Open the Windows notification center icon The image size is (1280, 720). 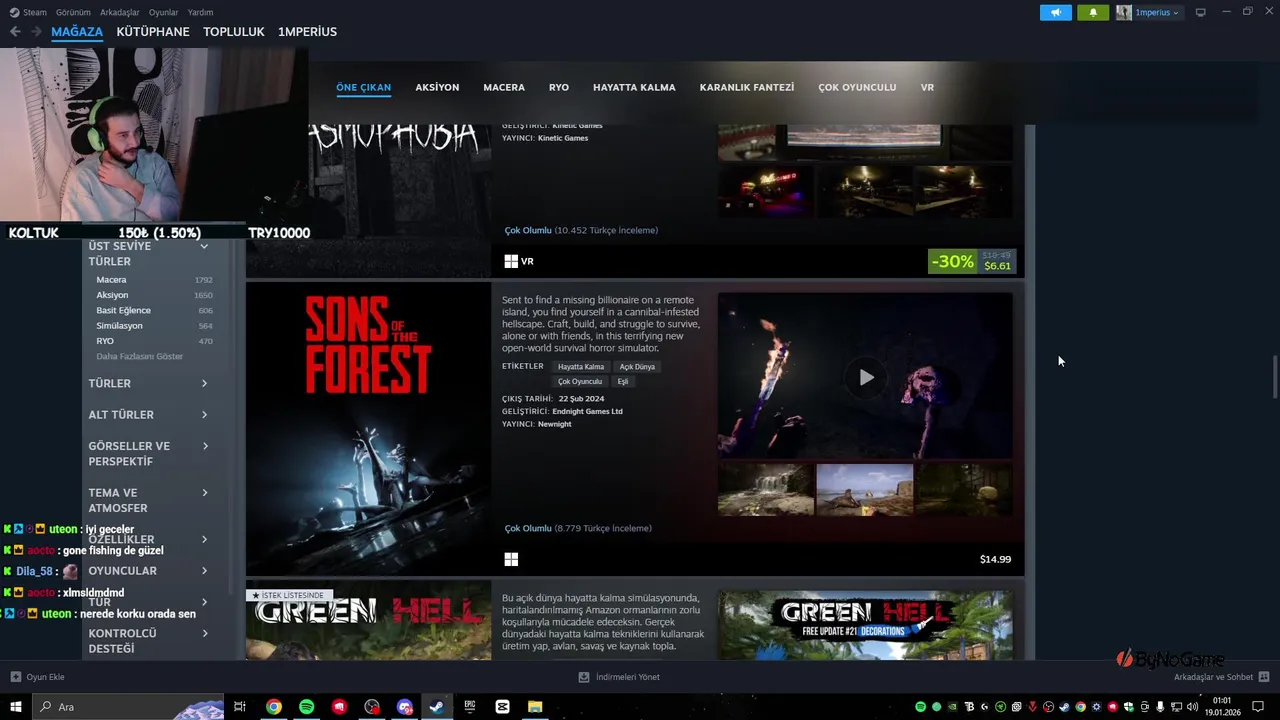click(x=1256, y=707)
